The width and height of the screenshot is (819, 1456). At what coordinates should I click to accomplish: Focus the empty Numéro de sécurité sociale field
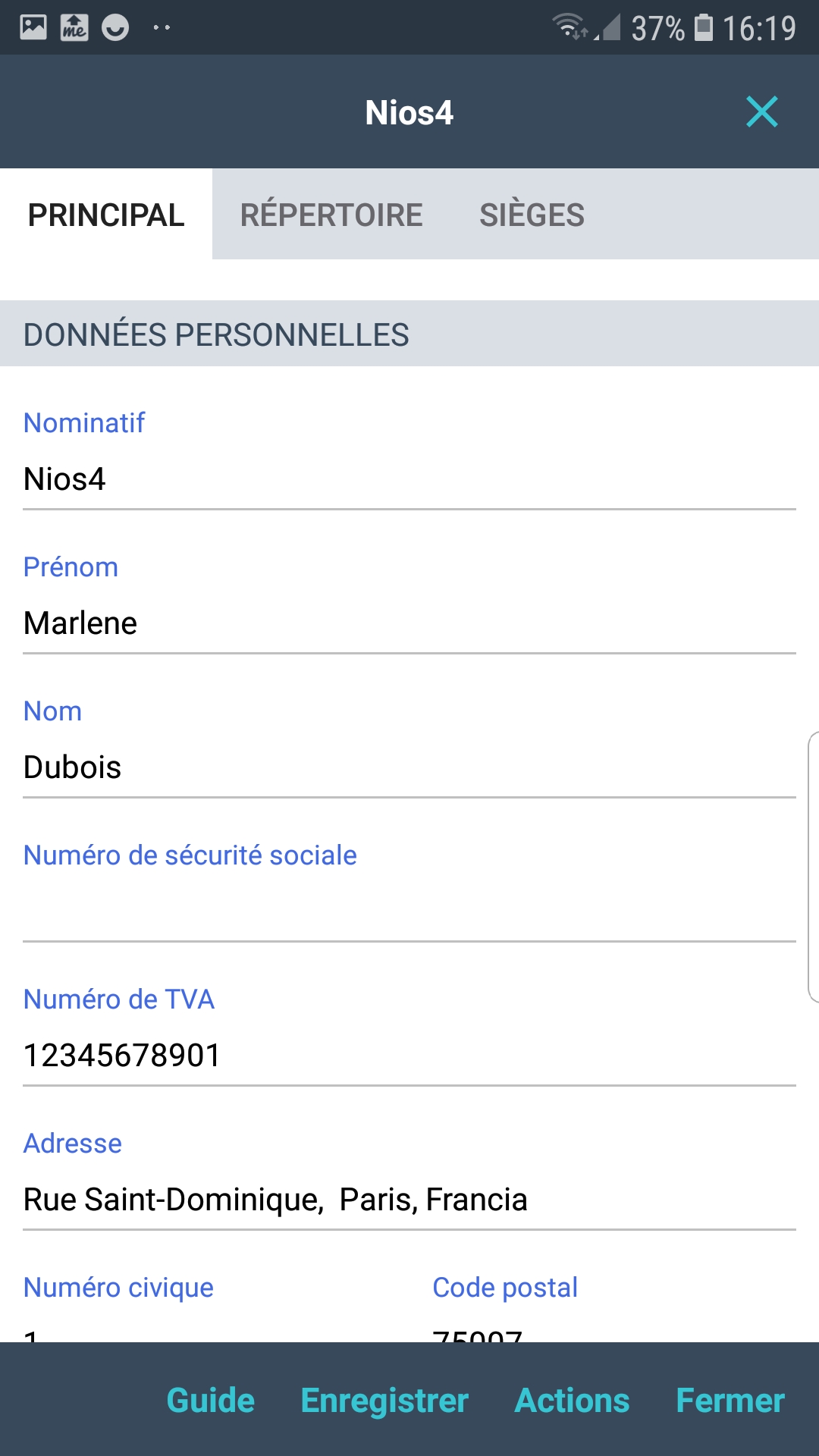(x=409, y=912)
